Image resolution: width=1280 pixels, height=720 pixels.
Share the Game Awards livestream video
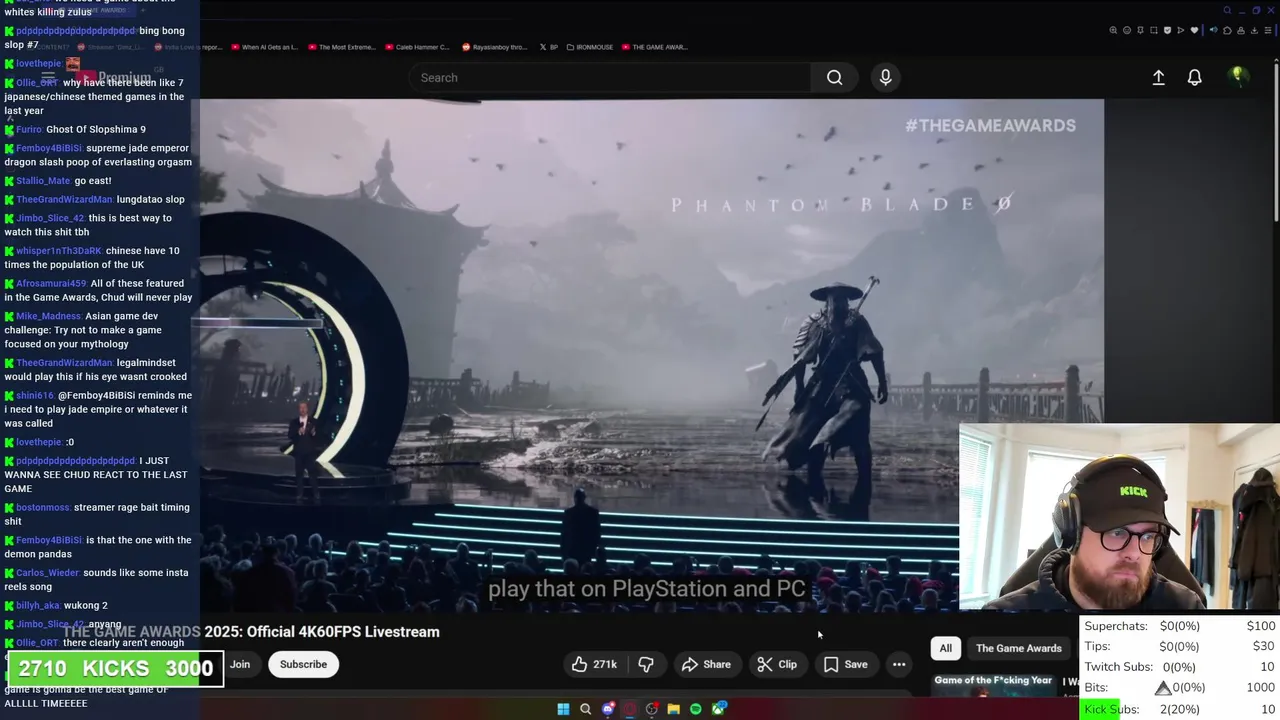point(706,664)
